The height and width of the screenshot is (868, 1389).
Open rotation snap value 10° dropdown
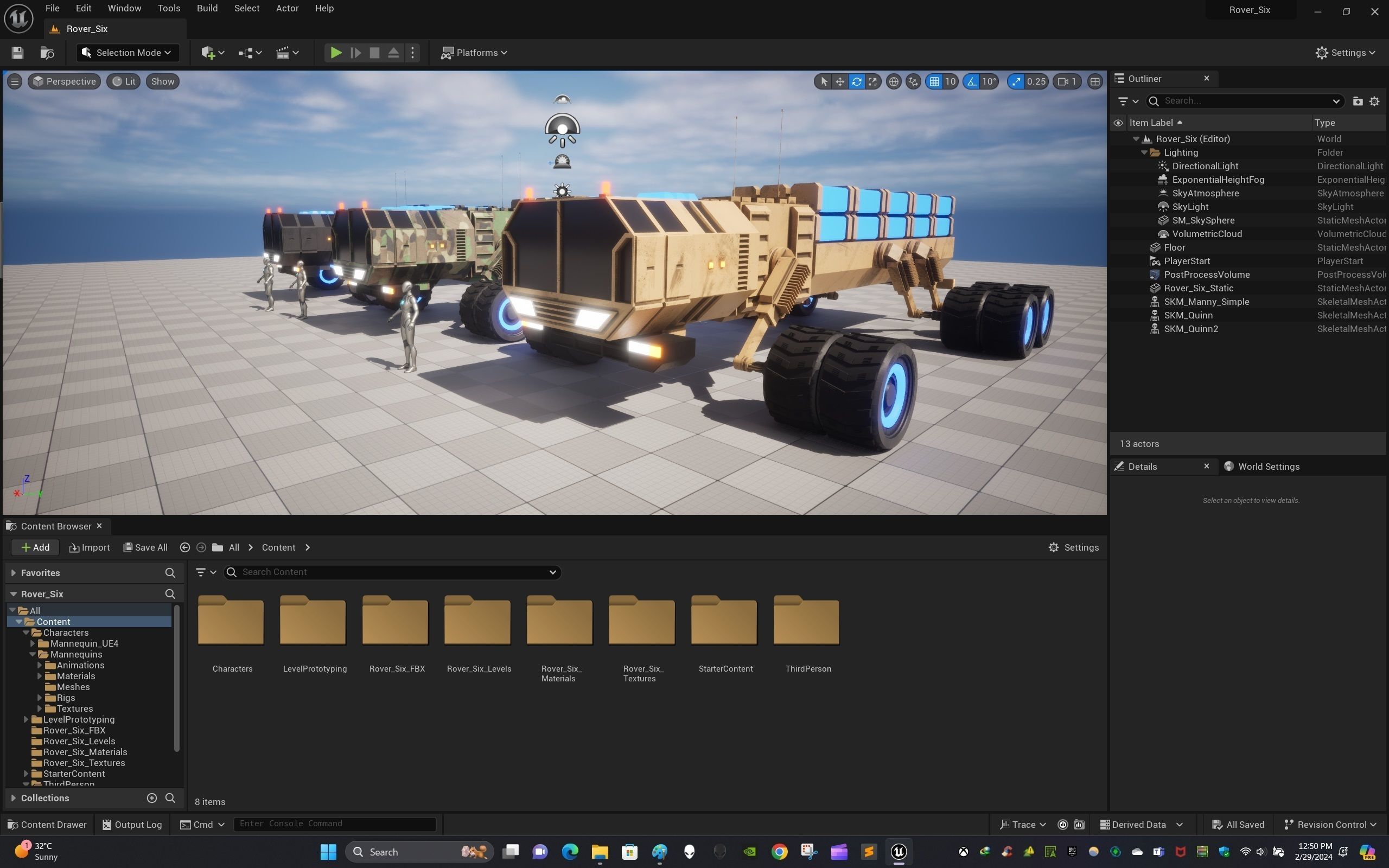(x=989, y=81)
